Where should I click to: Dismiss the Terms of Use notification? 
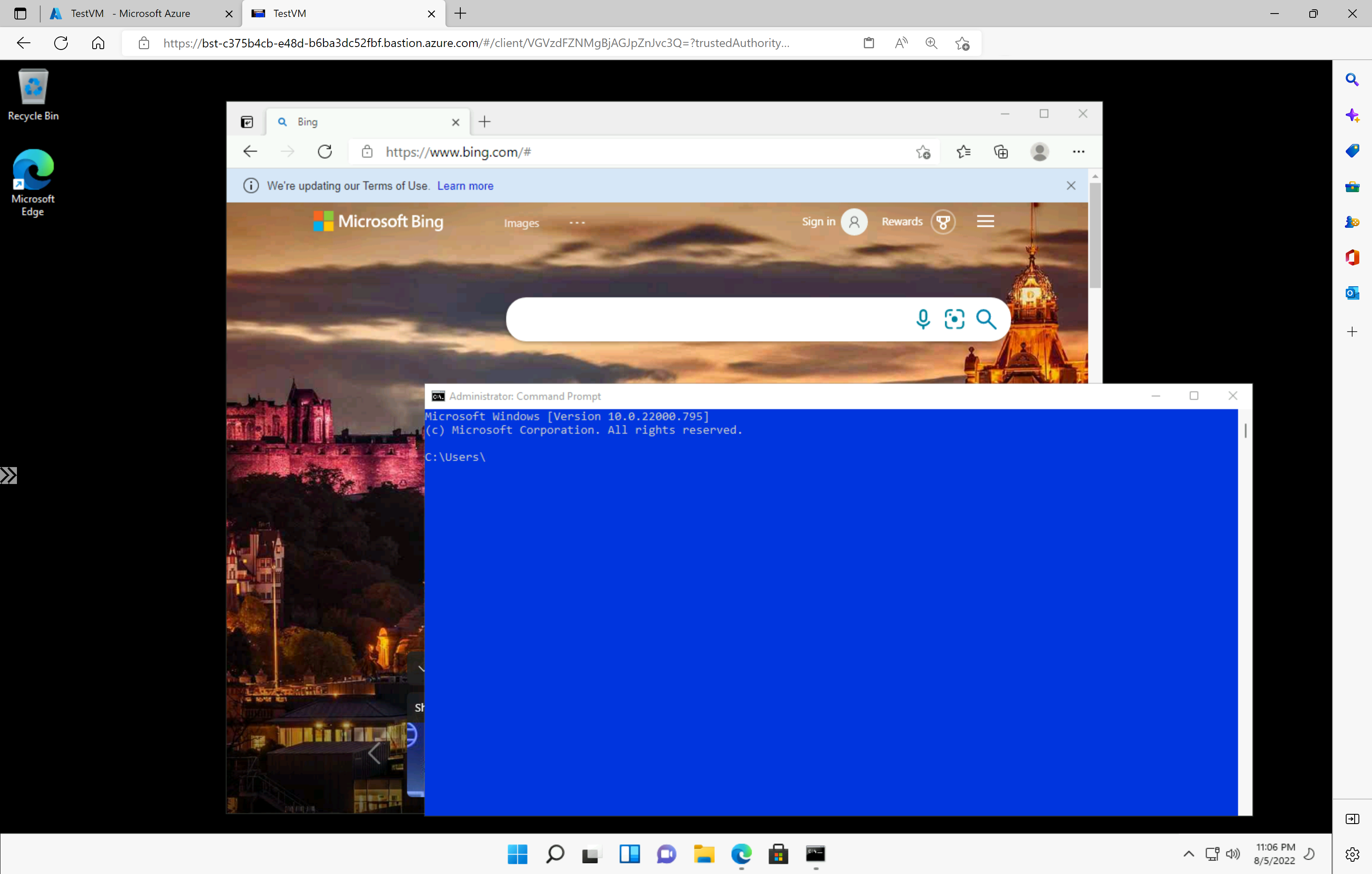(1071, 185)
